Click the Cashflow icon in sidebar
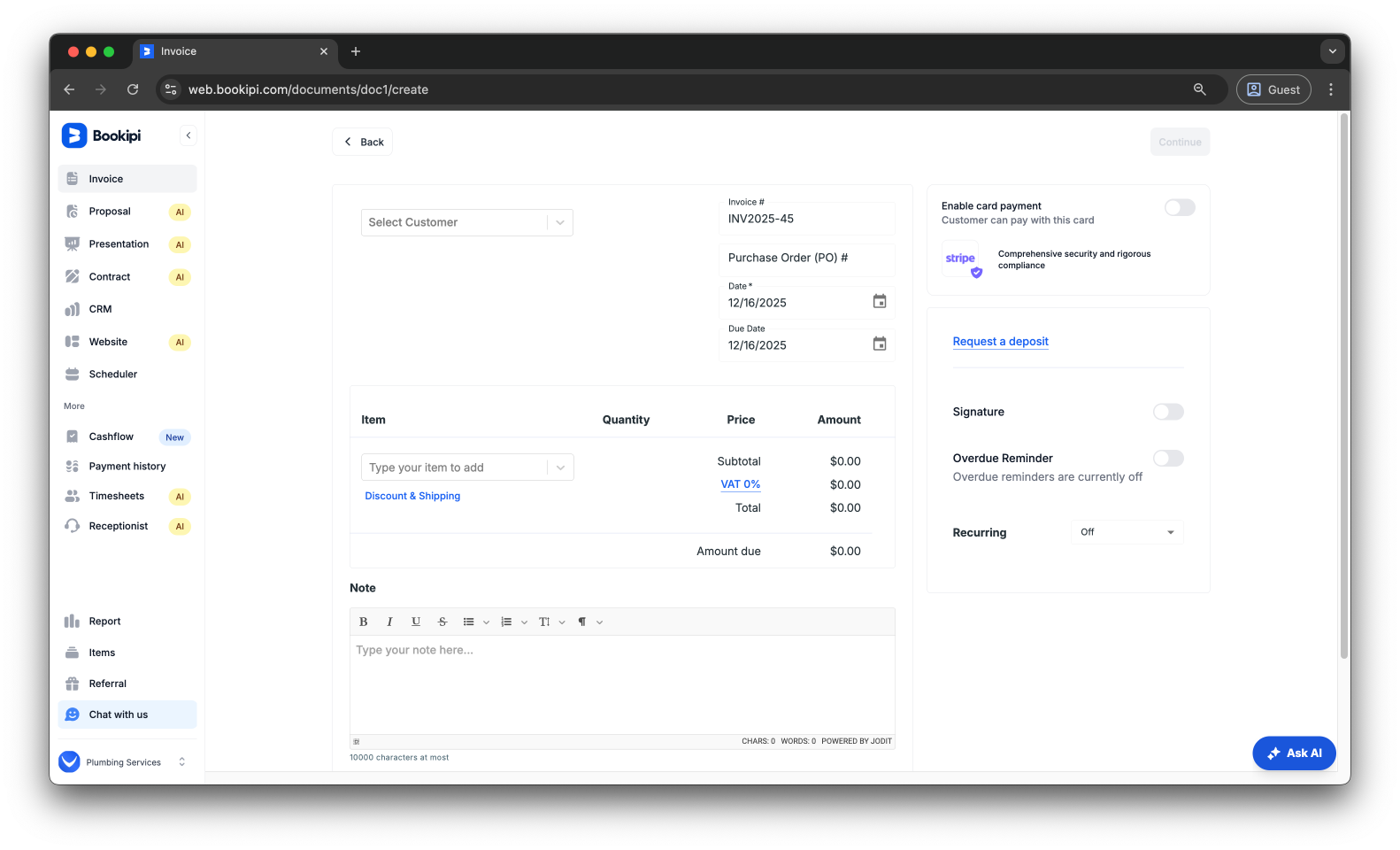Screen dimensions: 1400x850 point(73,437)
